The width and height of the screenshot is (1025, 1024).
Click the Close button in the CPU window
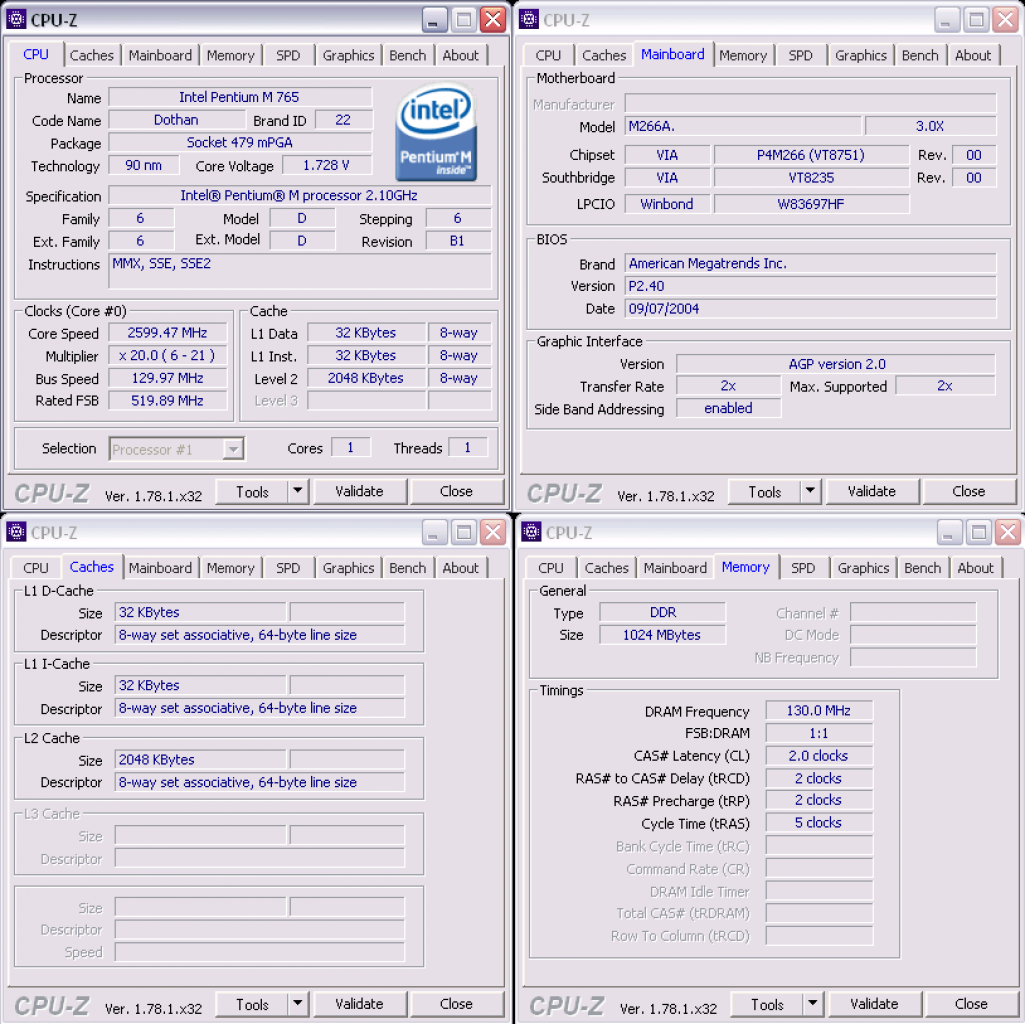[456, 491]
